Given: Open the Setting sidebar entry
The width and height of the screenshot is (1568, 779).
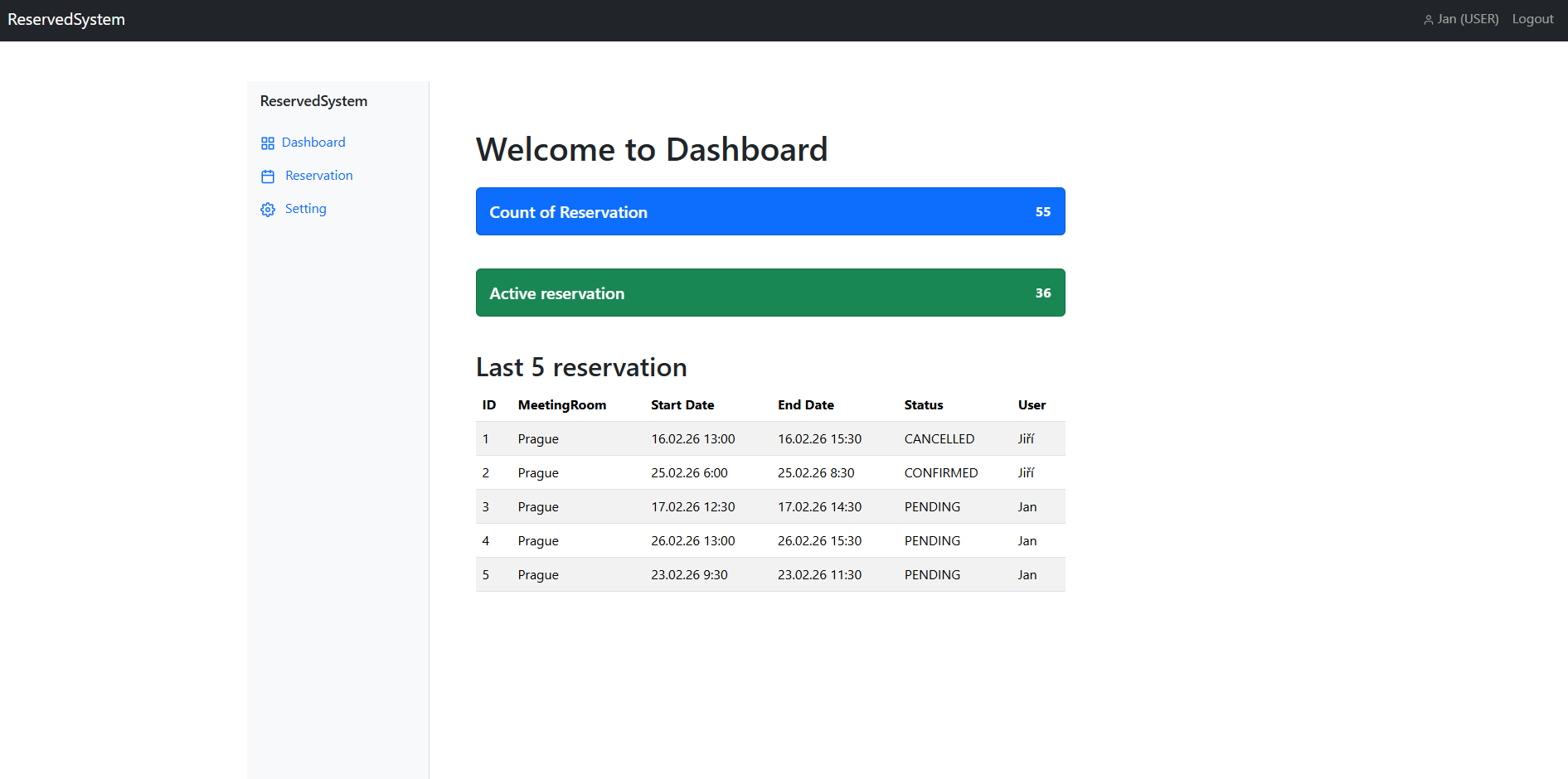Looking at the screenshot, I should [305, 208].
